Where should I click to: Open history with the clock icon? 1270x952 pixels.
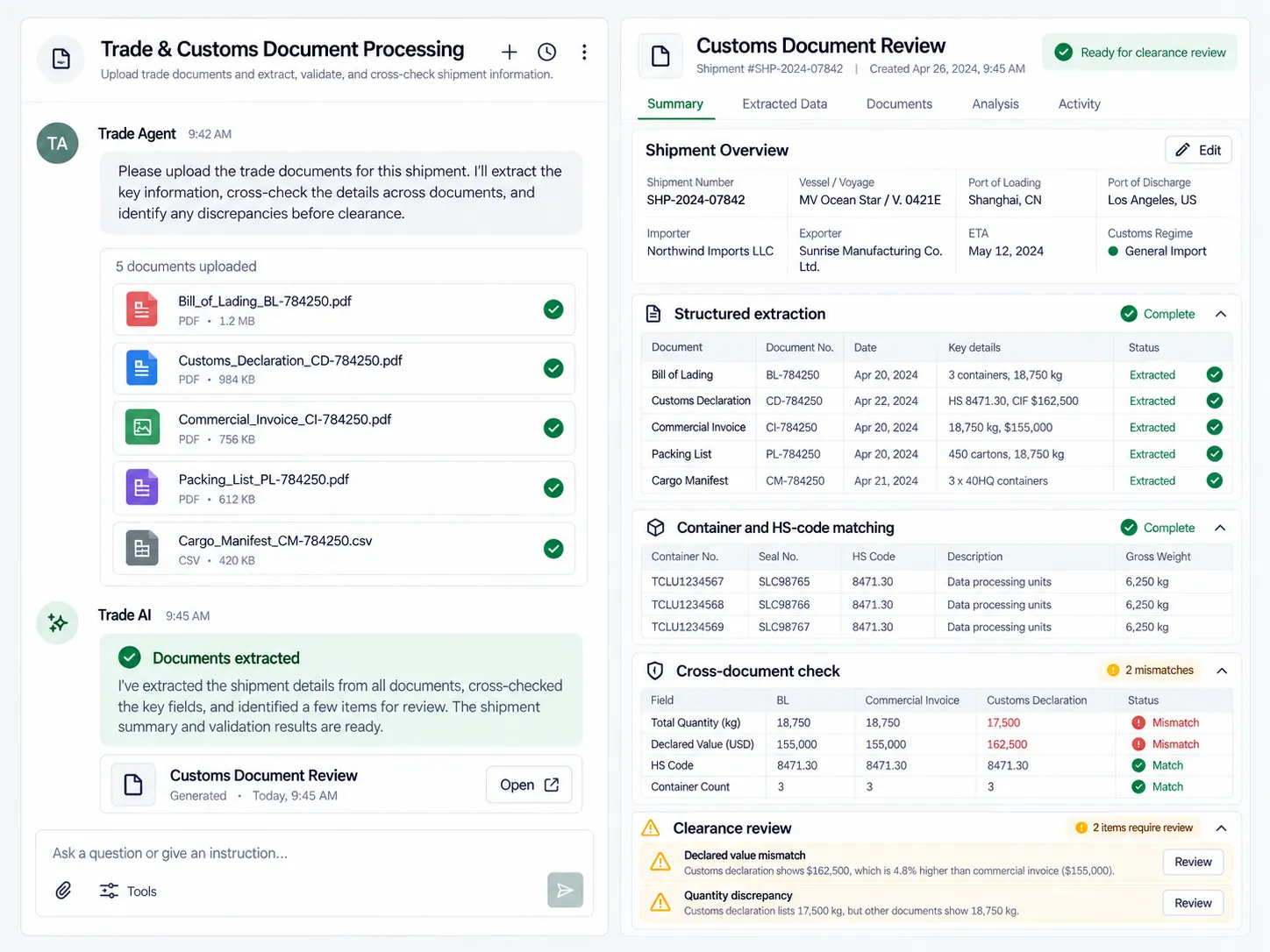(x=546, y=52)
